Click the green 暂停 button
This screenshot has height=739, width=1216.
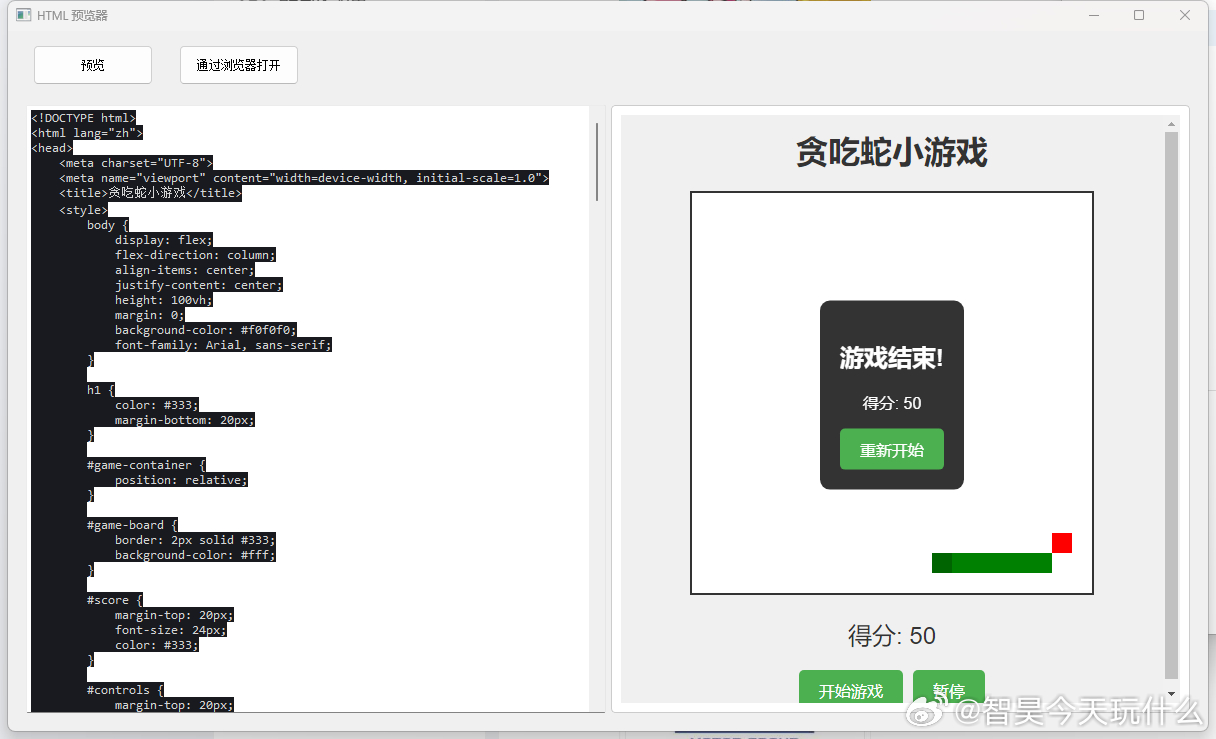click(949, 689)
